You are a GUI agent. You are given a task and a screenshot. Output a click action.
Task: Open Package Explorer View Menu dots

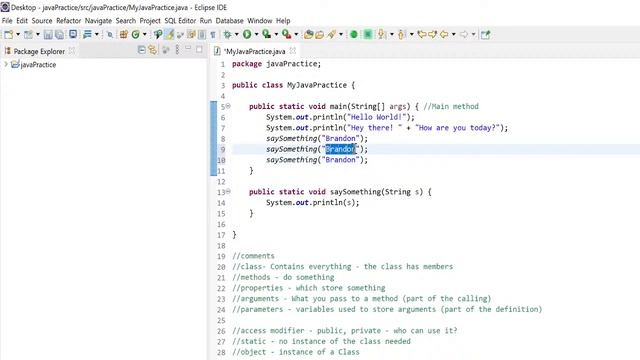(177, 50)
